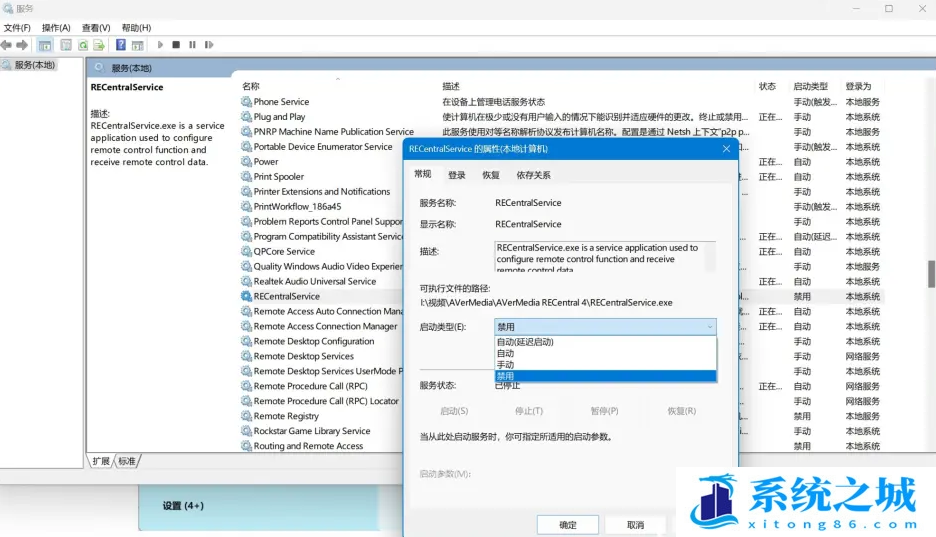Click the Properties toolbar icon

coord(66,45)
